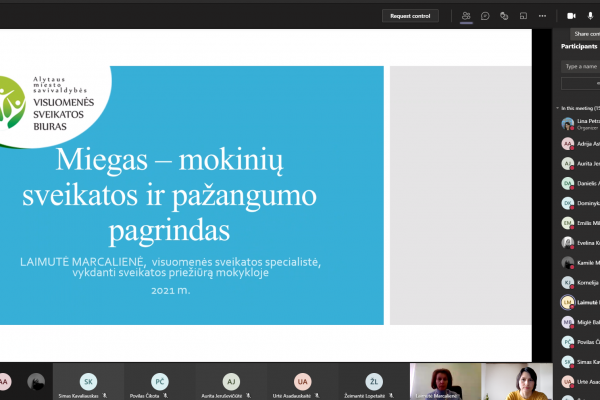
Task: Click the Share invite button under search
Action: [580, 83]
